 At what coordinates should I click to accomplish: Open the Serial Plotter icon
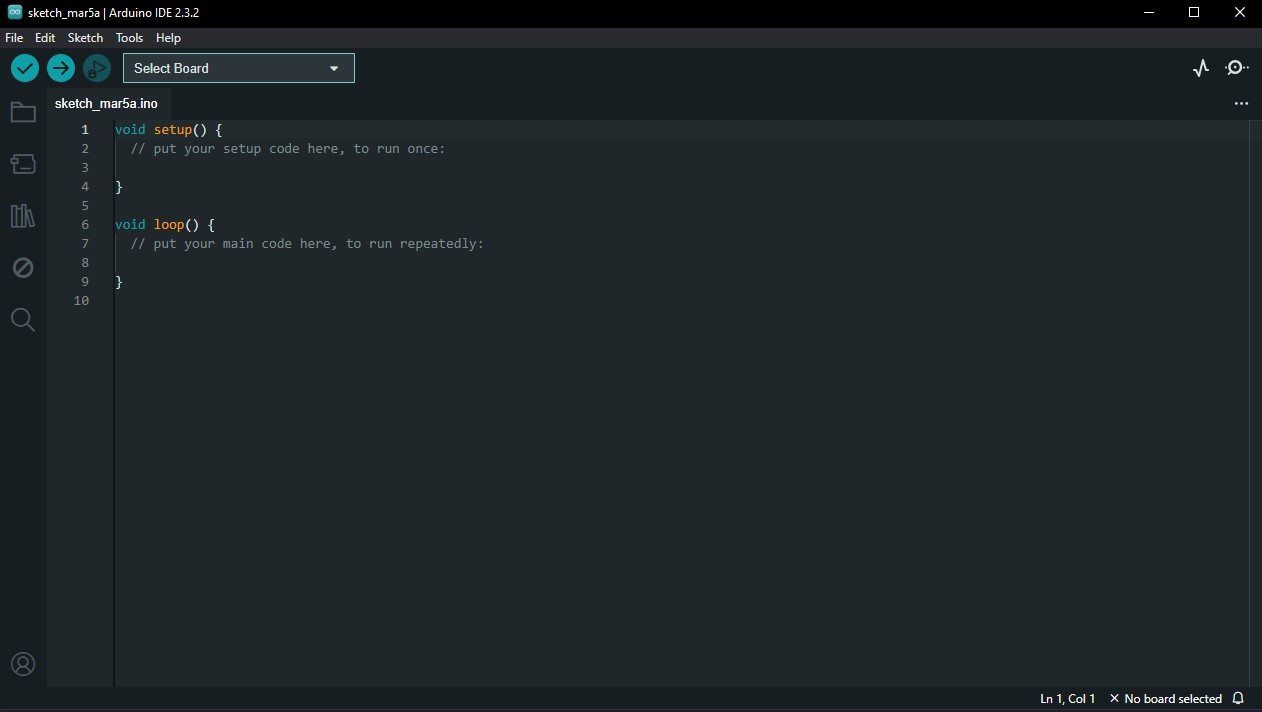[x=1201, y=68]
